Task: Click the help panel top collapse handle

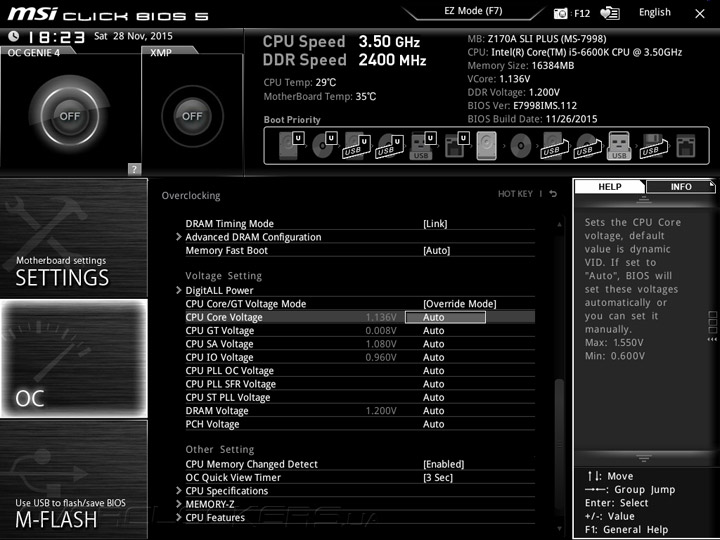Action: (x=644, y=199)
